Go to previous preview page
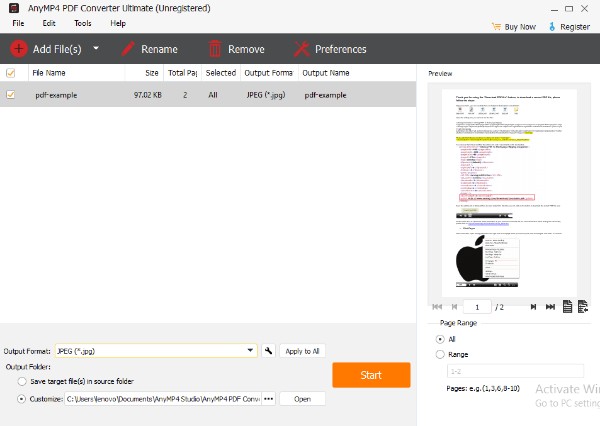600x426 pixels. [454, 307]
